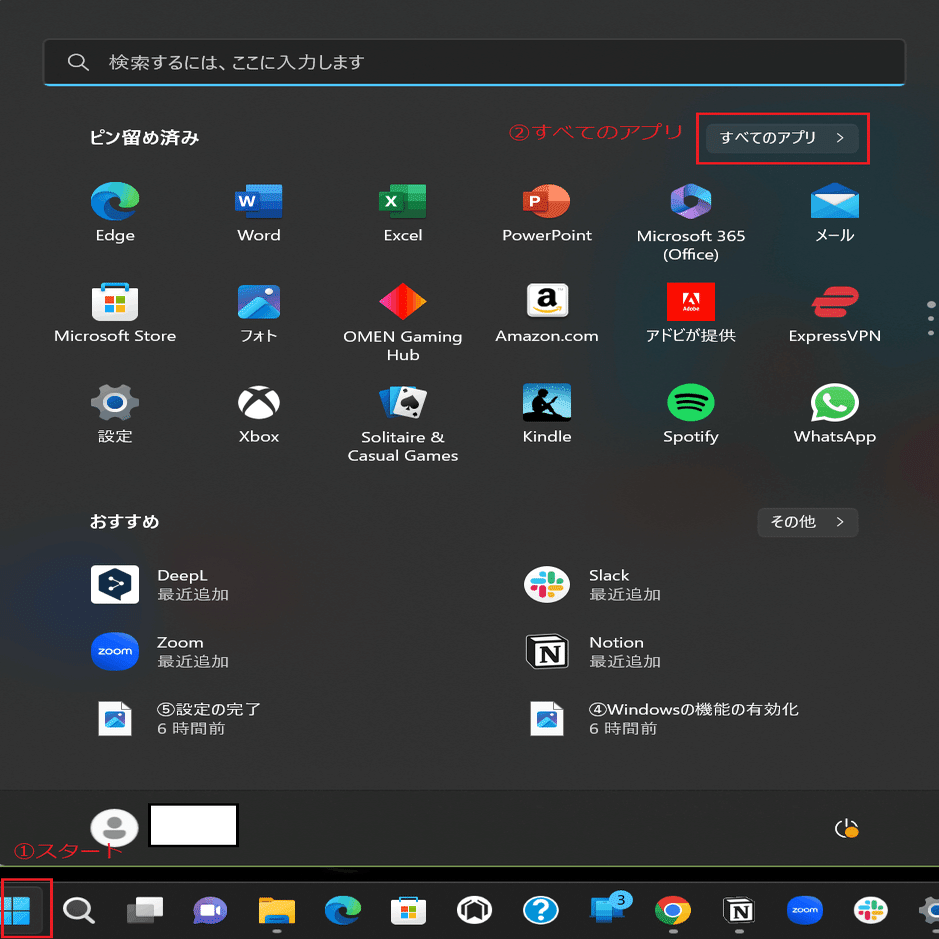Expand the その他 recommended list

pyautogui.click(x=807, y=522)
